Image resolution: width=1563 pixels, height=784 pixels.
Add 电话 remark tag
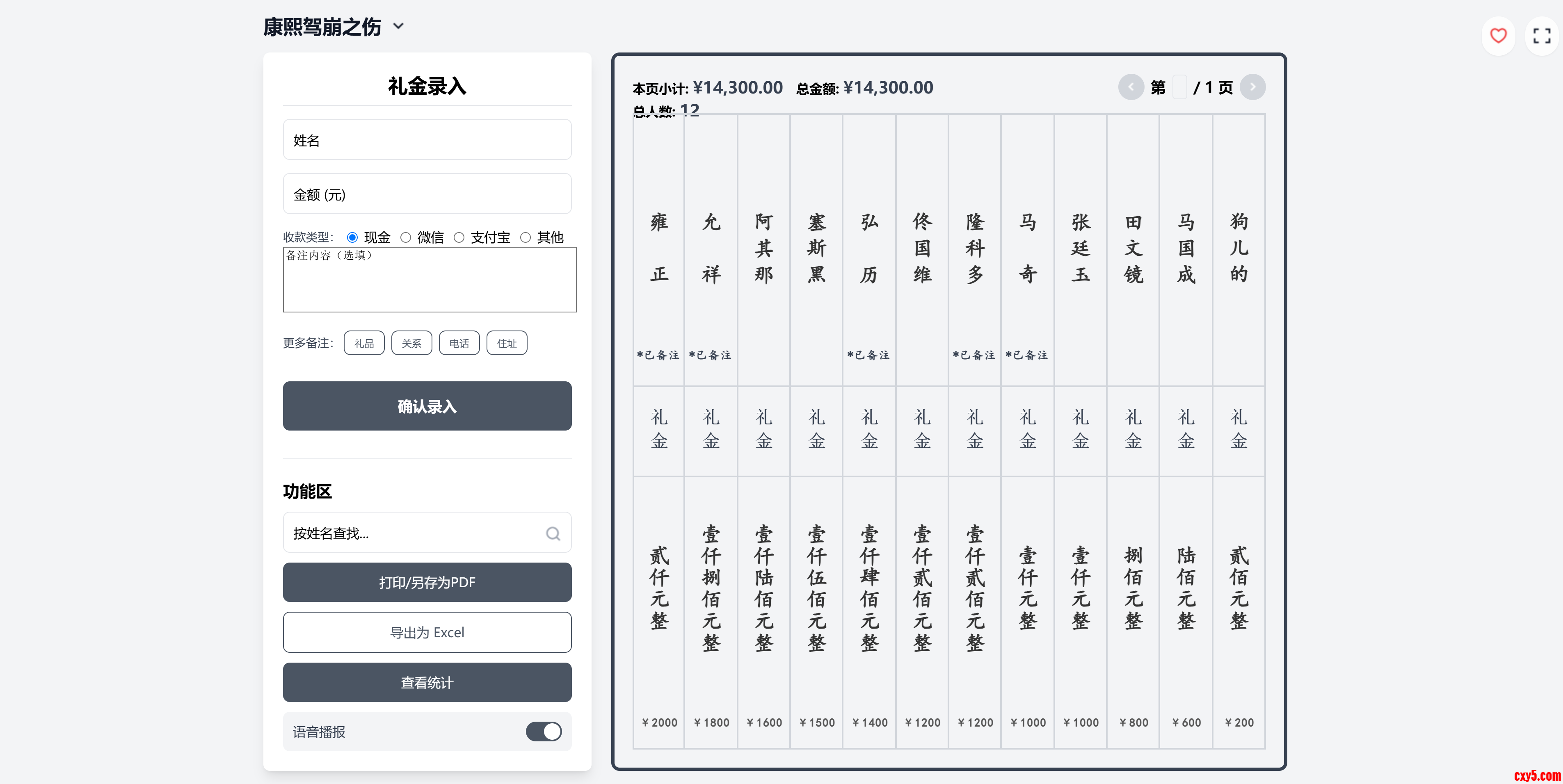pos(459,343)
